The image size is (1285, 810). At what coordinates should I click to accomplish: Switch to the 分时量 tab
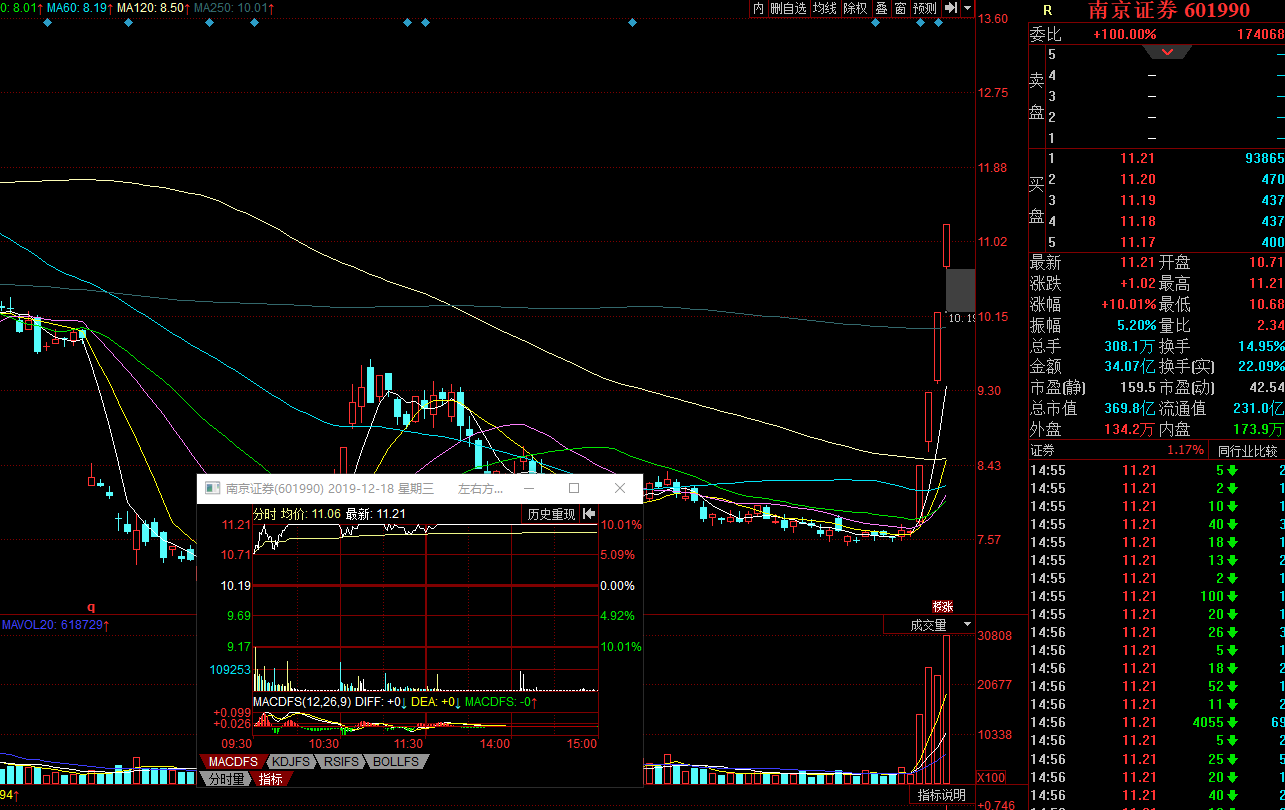[226, 778]
